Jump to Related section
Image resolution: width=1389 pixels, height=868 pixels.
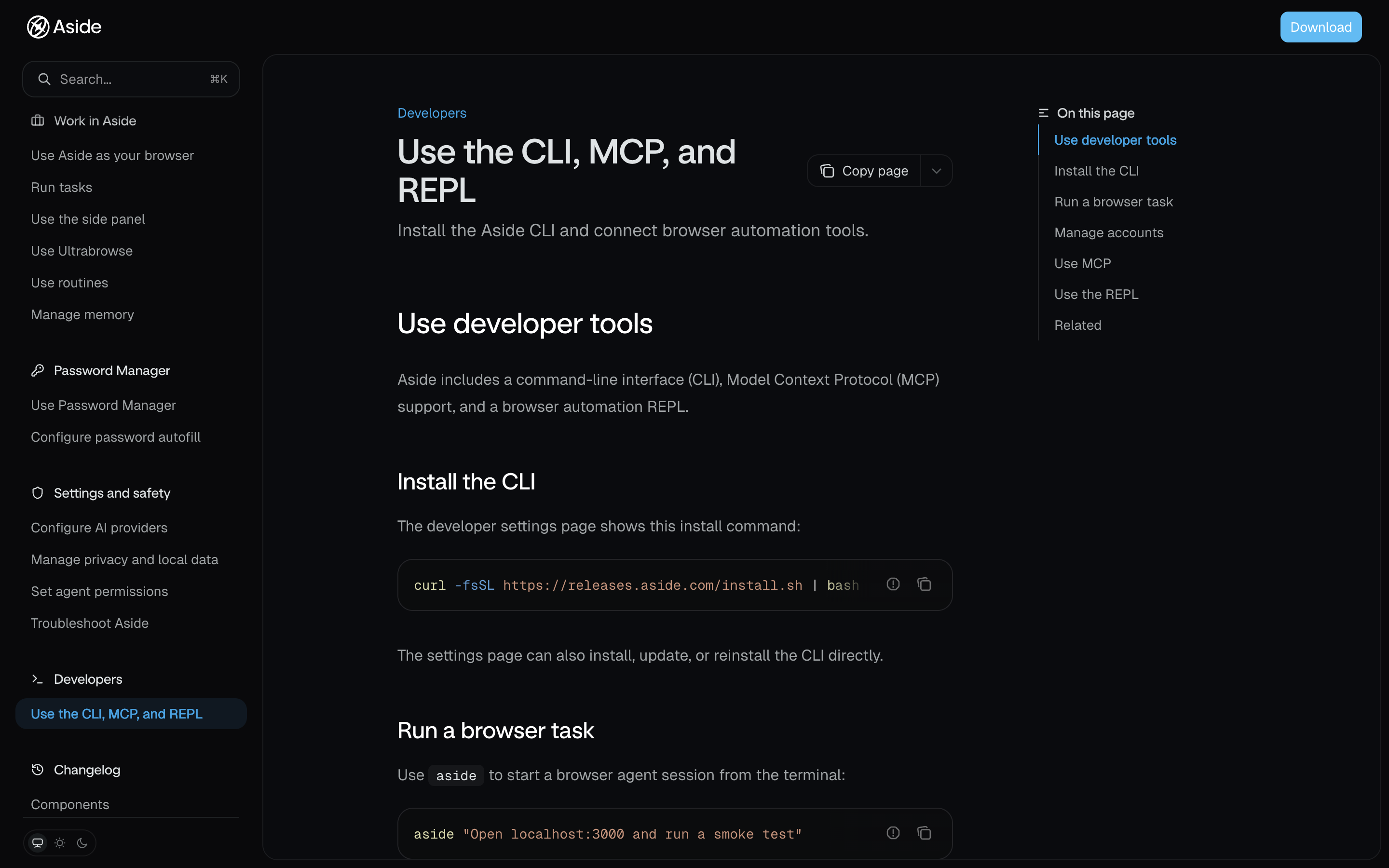[x=1077, y=325]
